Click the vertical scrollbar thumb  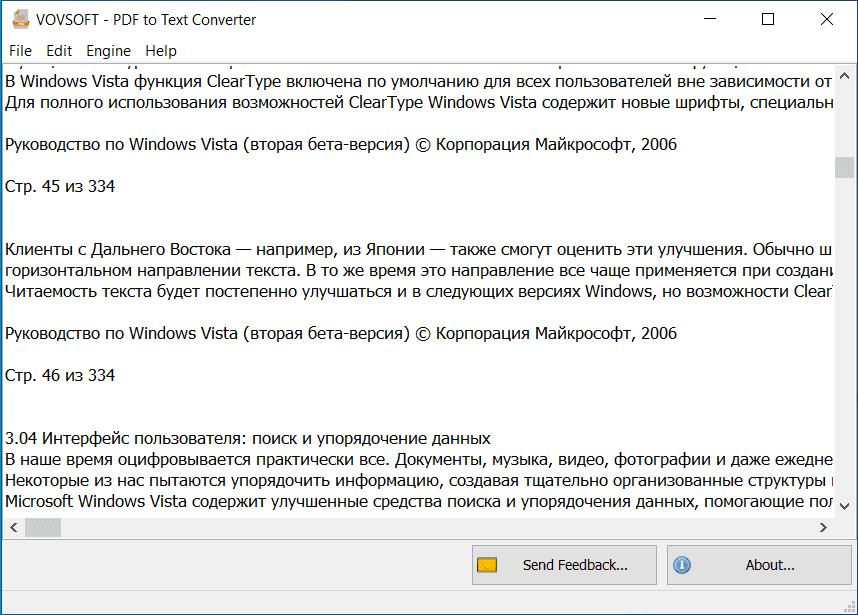tap(845, 167)
